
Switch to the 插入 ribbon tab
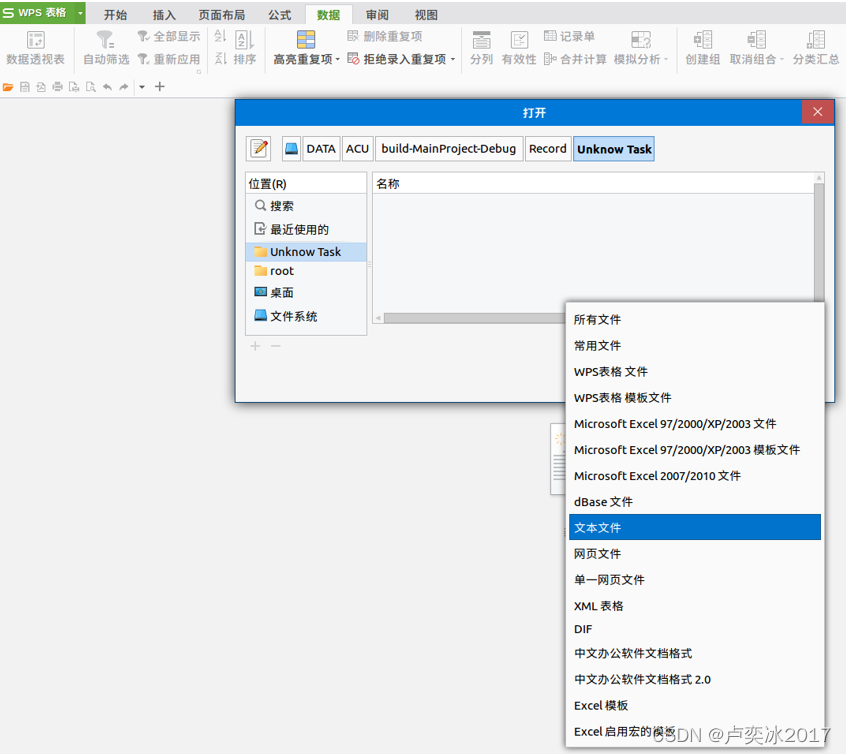[164, 15]
